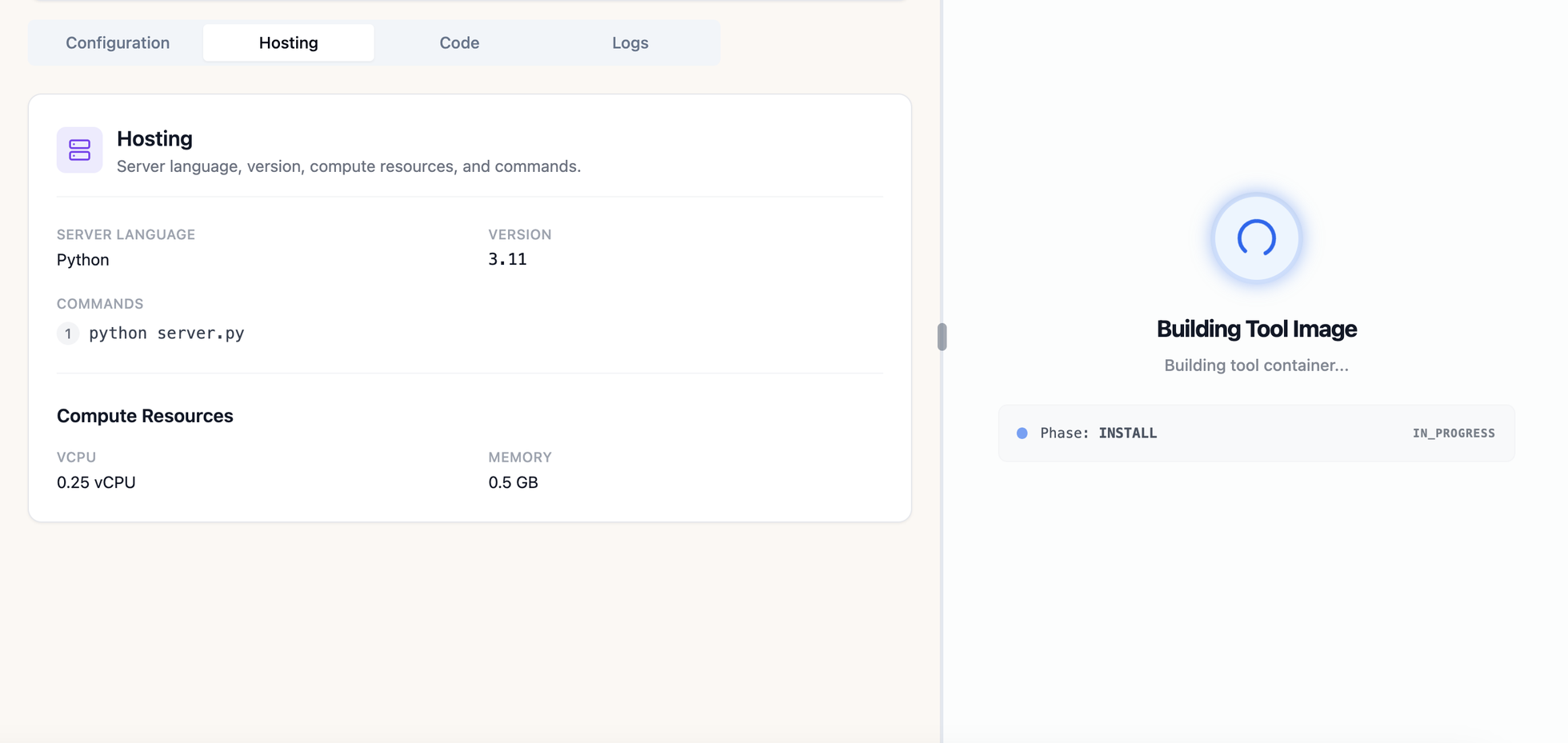This screenshot has width=1568, height=743.
Task: Click the panel divider handle
Action: coord(942,337)
